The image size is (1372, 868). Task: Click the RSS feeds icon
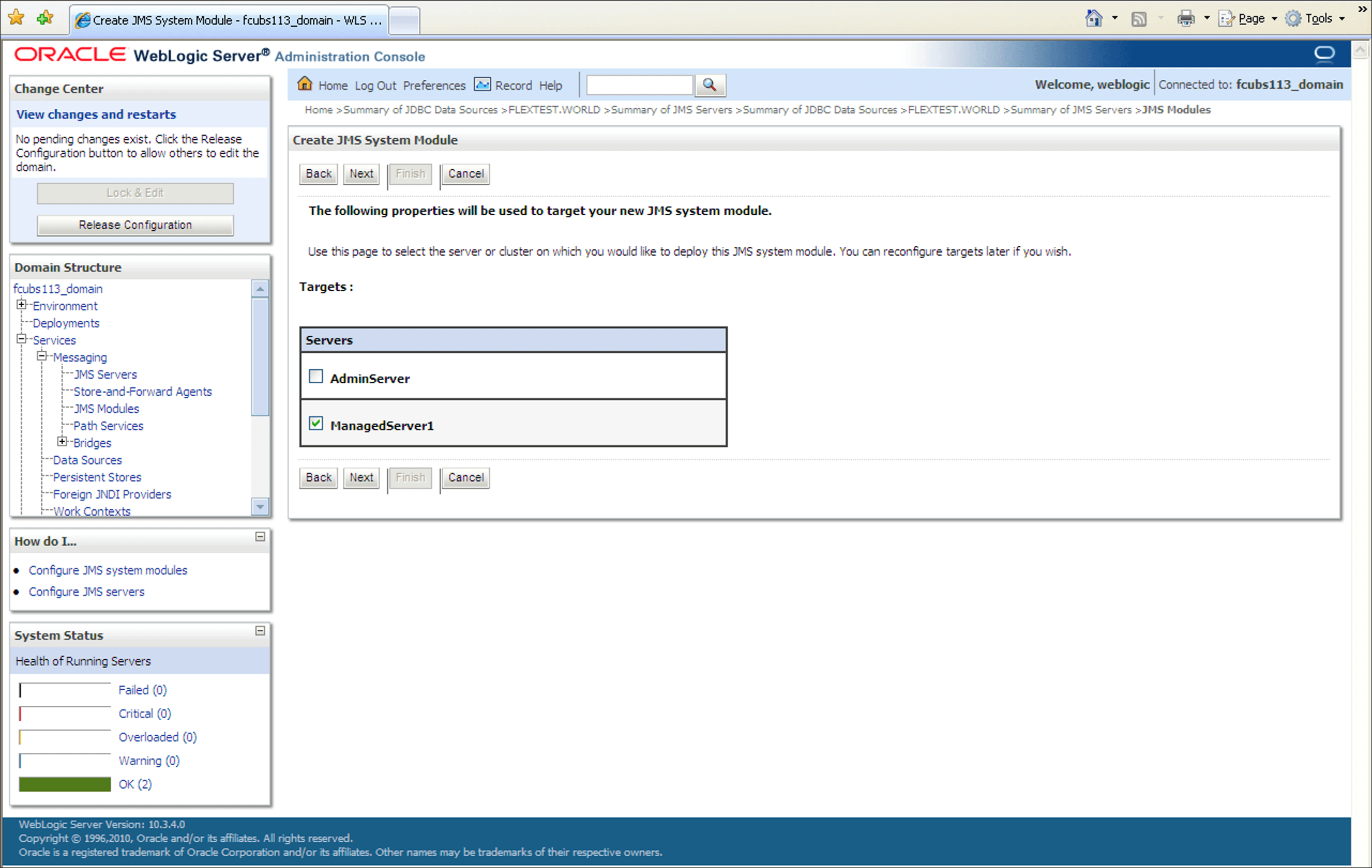point(1139,19)
